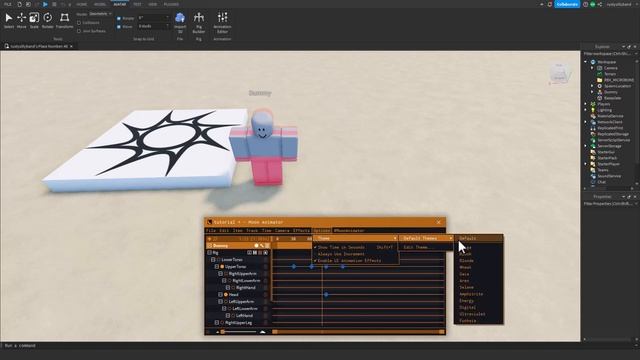Screen dimensions: 640x360
Task: Toggle Always Use Increment option
Action: coord(355,254)
